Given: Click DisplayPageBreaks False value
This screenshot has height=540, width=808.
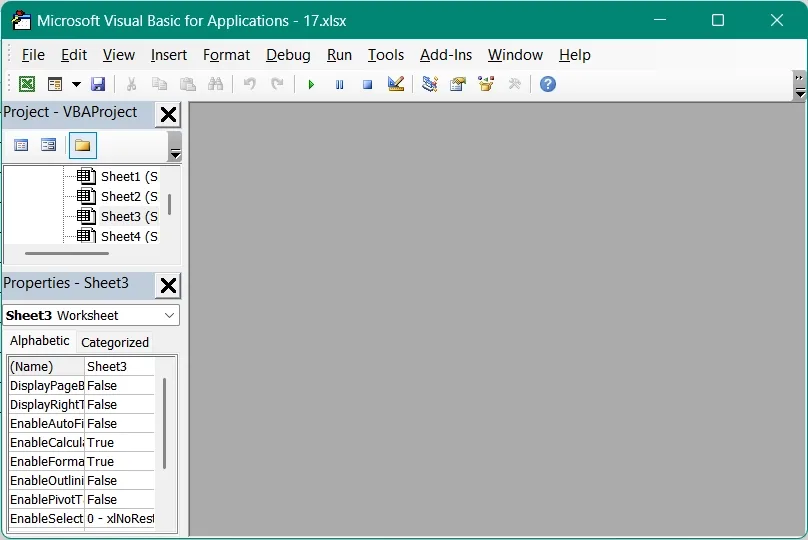Looking at the screenshot, I should 120,385.
